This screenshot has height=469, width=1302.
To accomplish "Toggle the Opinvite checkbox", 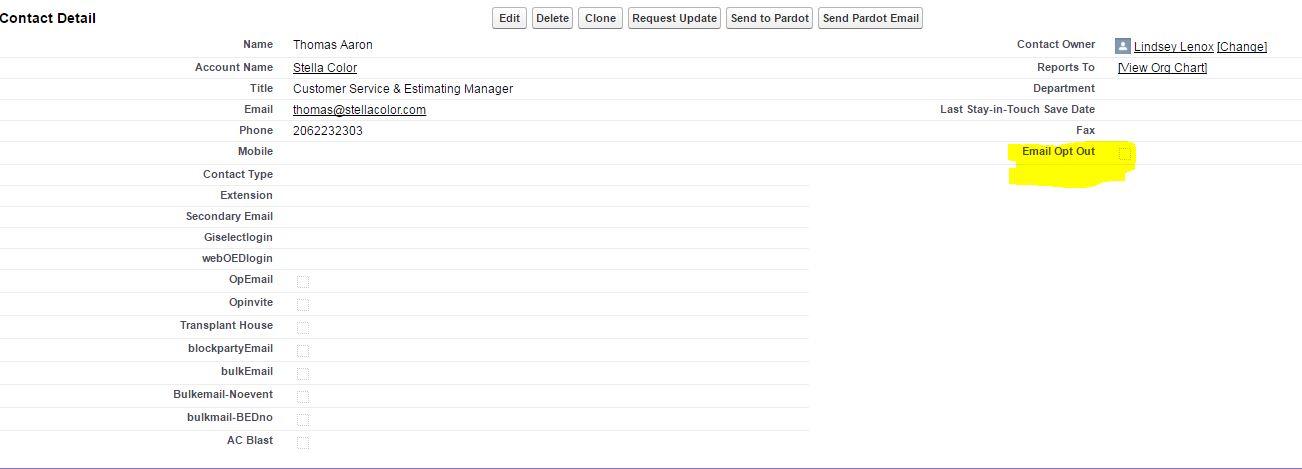I will (x=303, y=304).
